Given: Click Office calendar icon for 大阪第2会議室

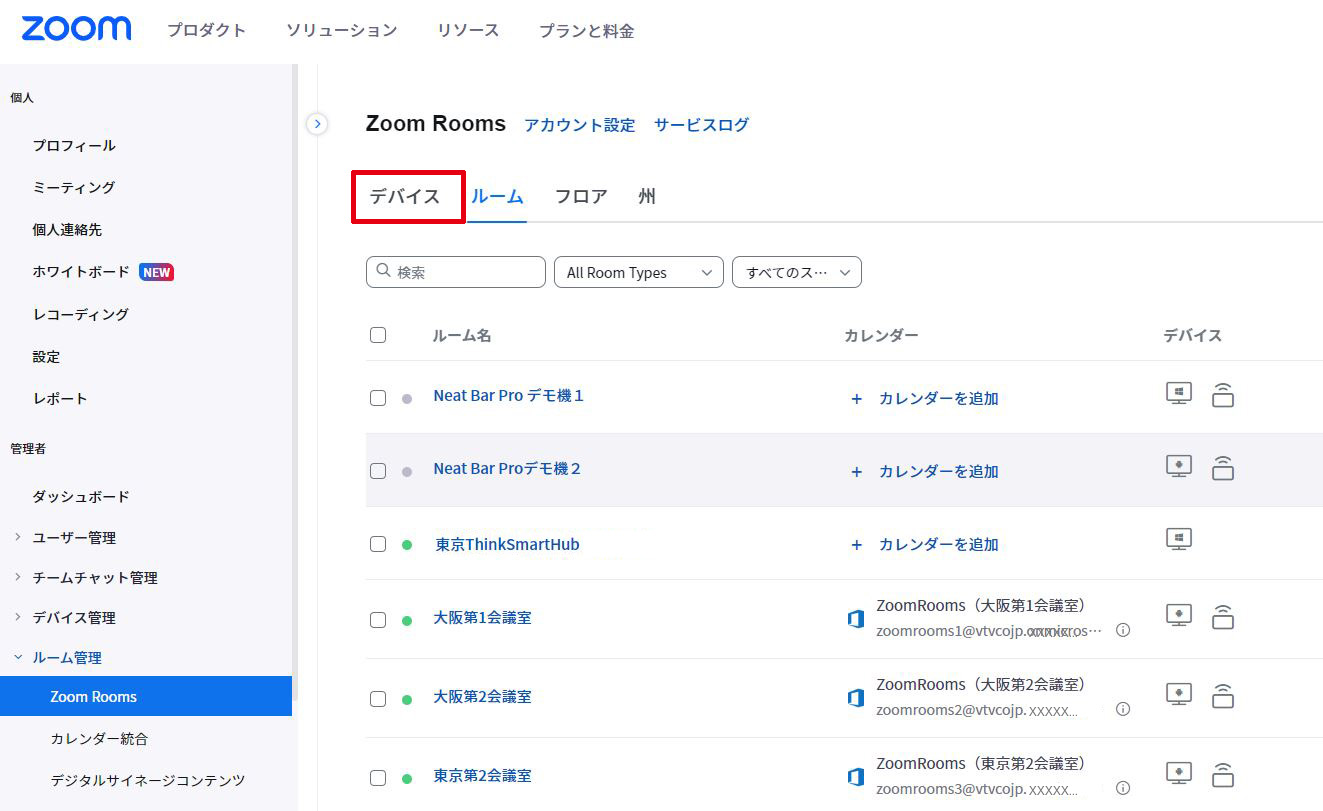Looking at the screenshot, I should pos(855,698).
